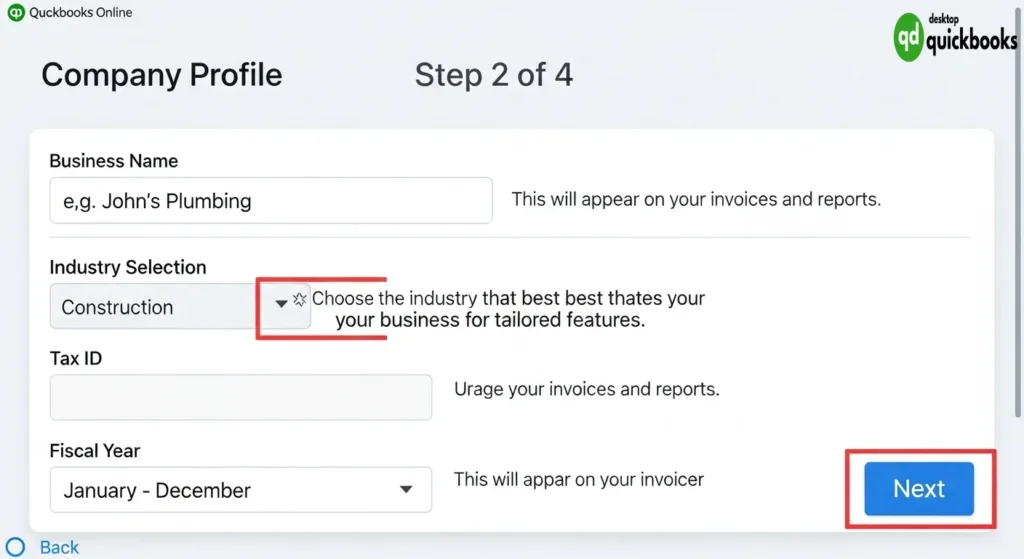
Task: Click the "Choose the industry" help text
Action: 508,309
